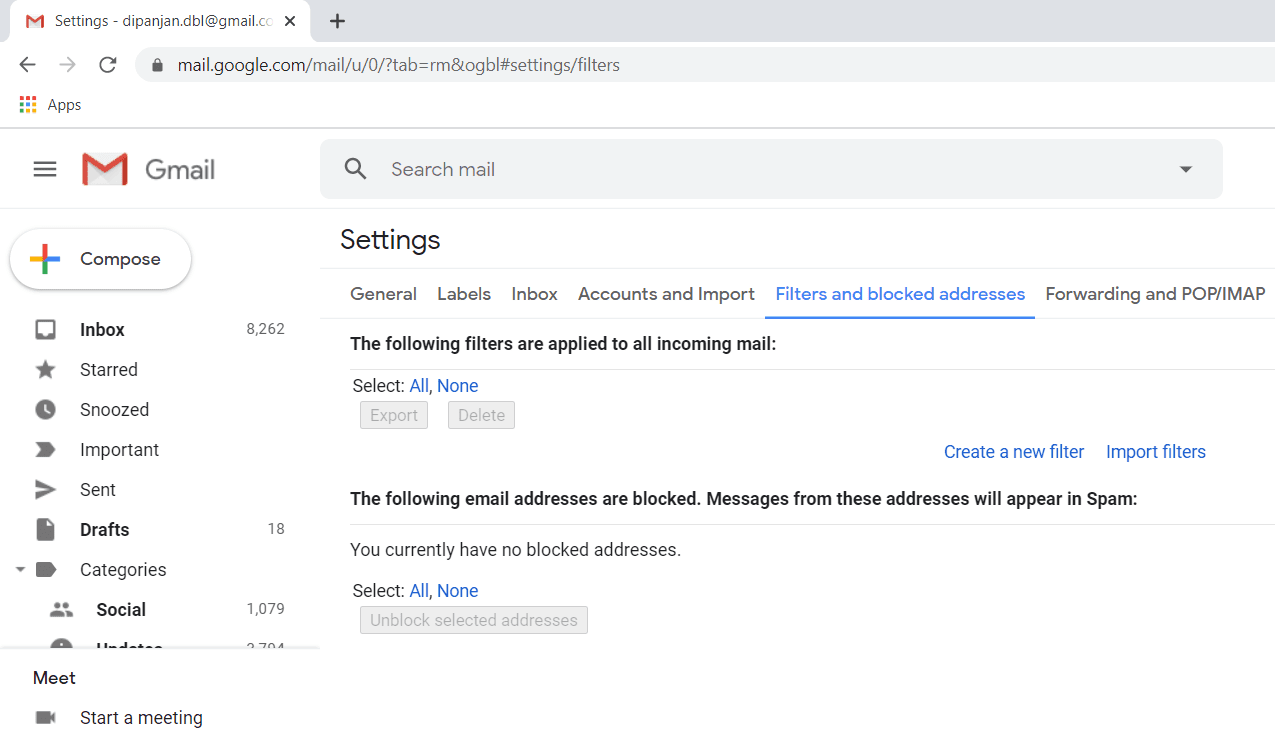This screenshot has width=1275, height=740.
Task: Select All filters link
Action: [x=418, y=386]
